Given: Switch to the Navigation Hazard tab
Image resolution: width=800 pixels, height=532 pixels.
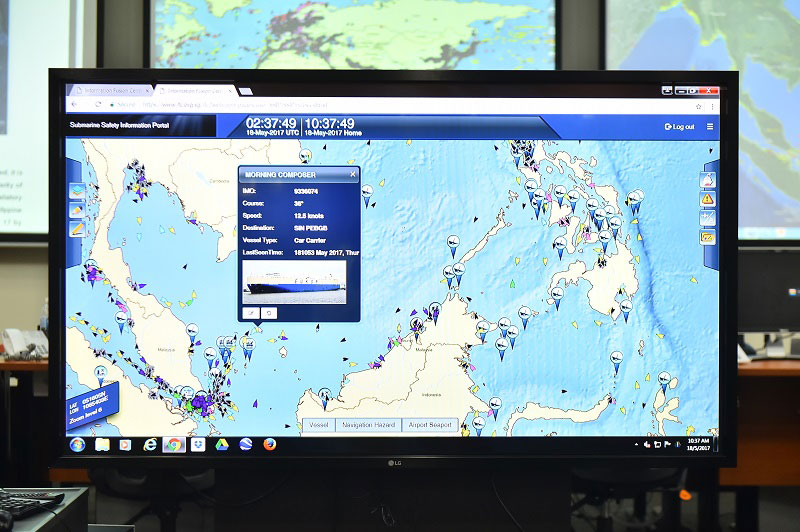Looking at the screenshot, I should (369, 425).
